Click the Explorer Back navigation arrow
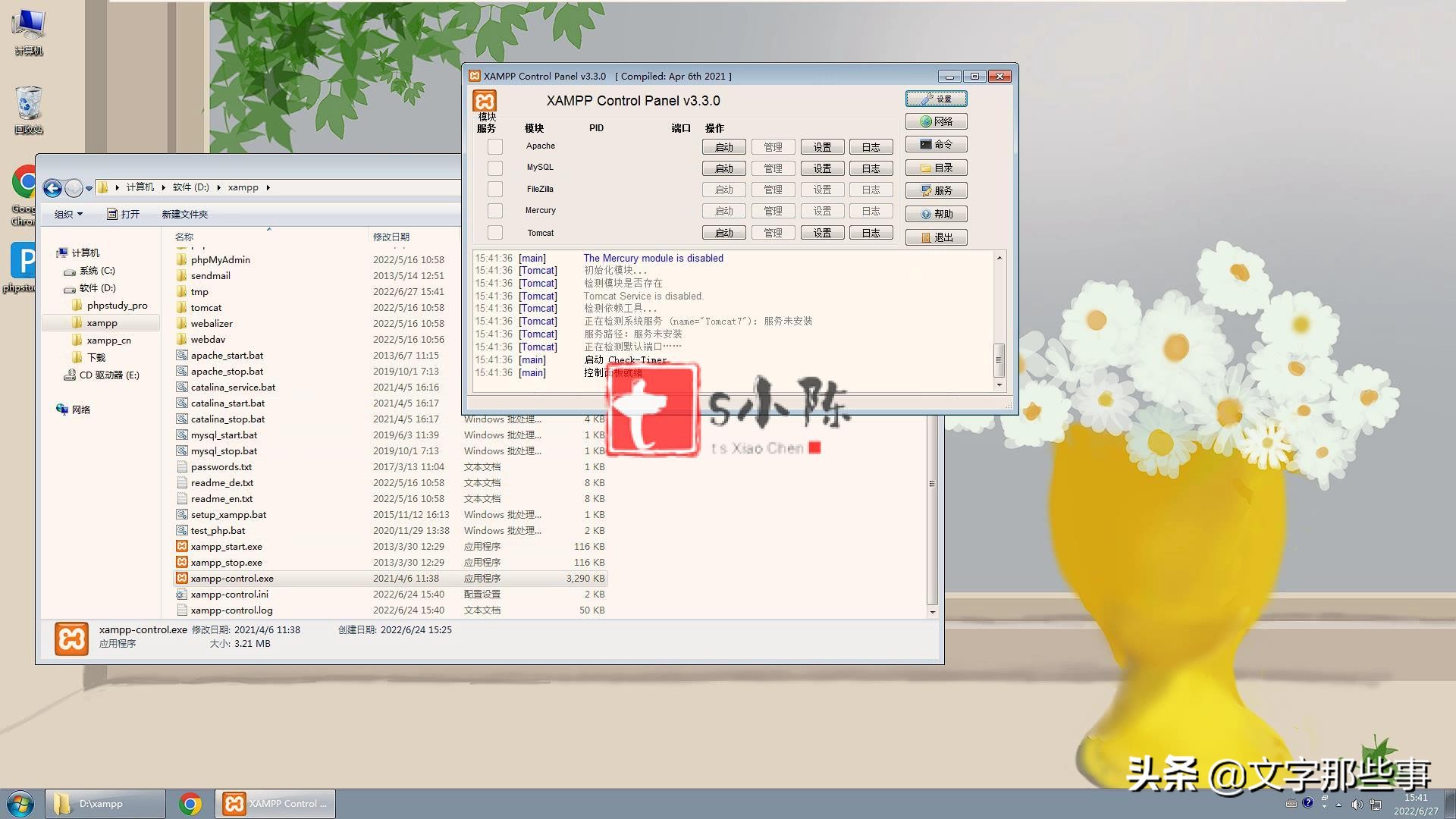The height and width of the screenshot is (819, 1456). [x=52, y=187]
